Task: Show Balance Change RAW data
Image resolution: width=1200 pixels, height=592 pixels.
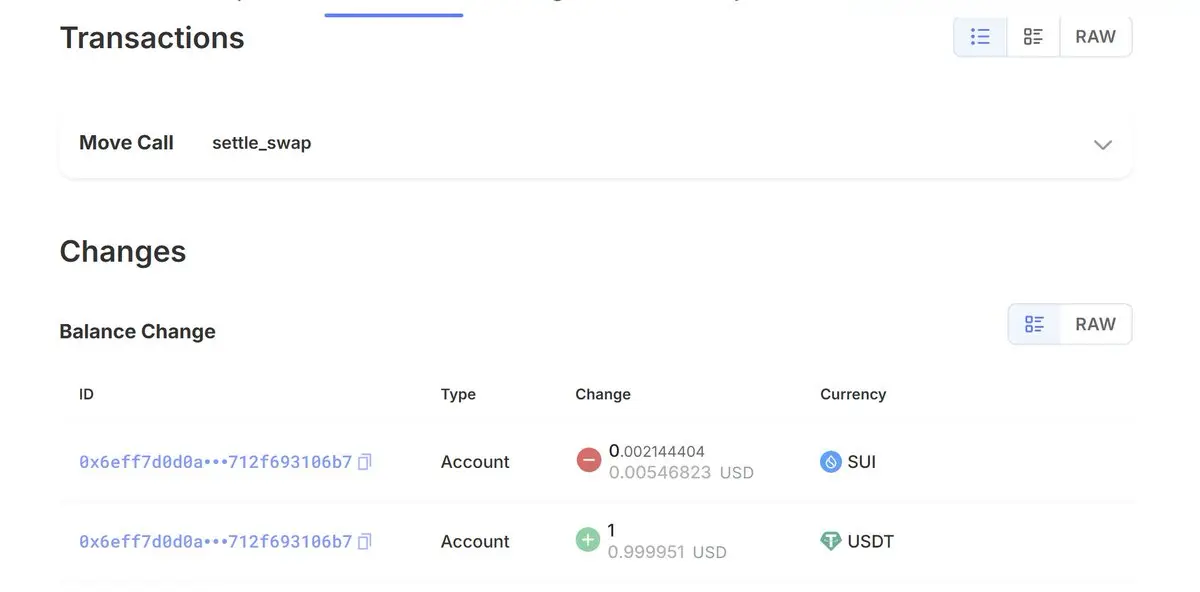Action: 1095,324
